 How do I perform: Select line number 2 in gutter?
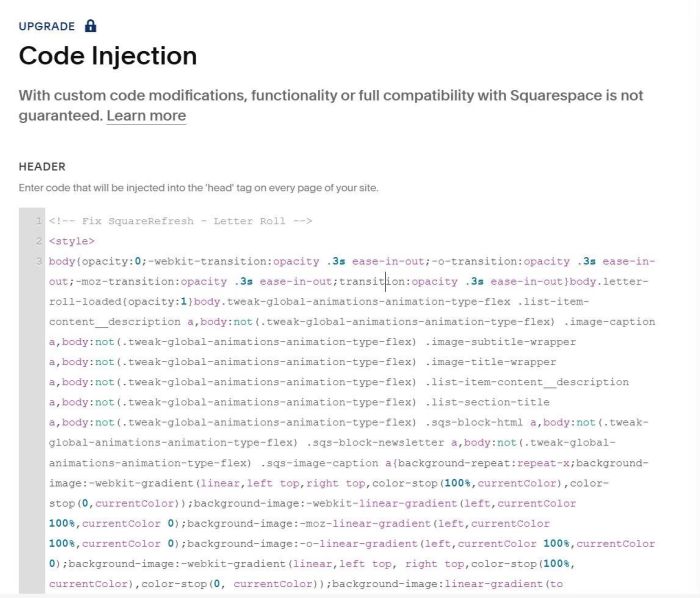[x=37, y=241]
